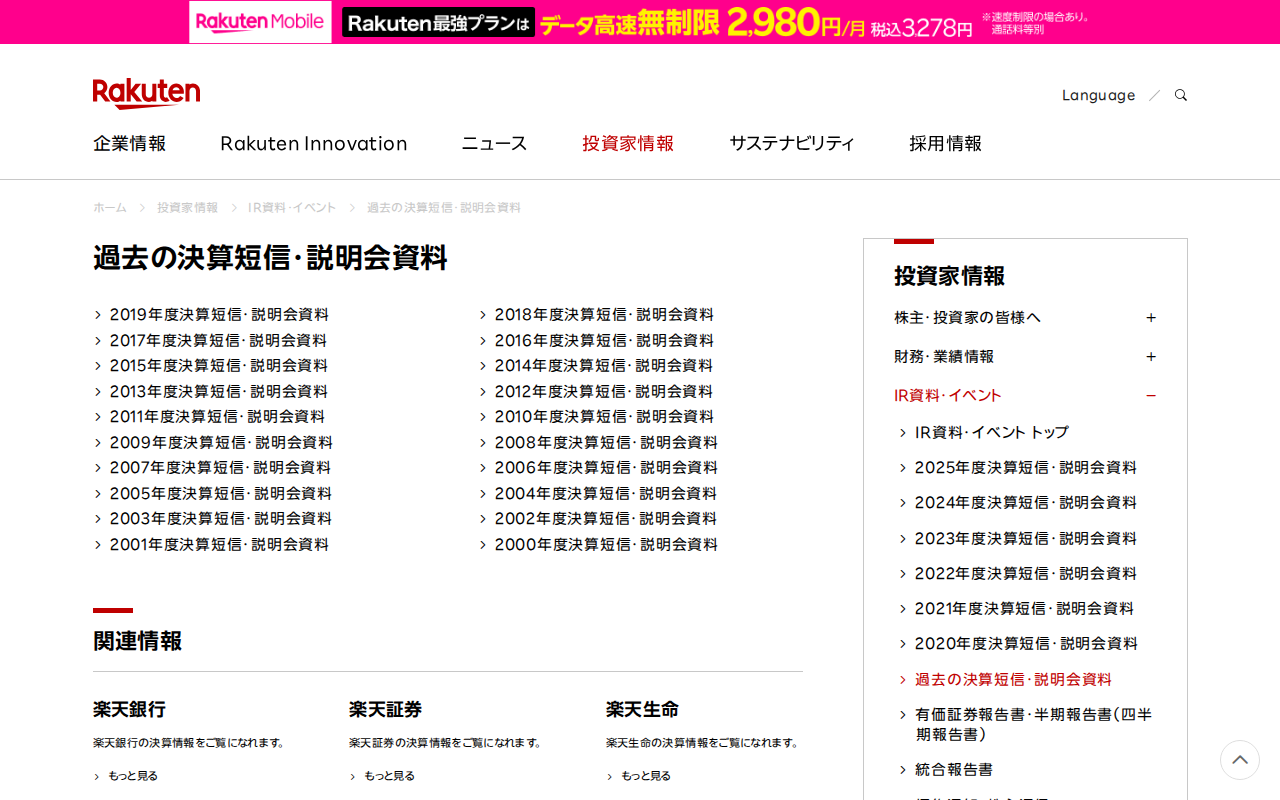This screenshot has height=800, width=1280.
Task: Select 2025年度決算短信・説明会資料 in the sidebar
Action: point(1026,468)
